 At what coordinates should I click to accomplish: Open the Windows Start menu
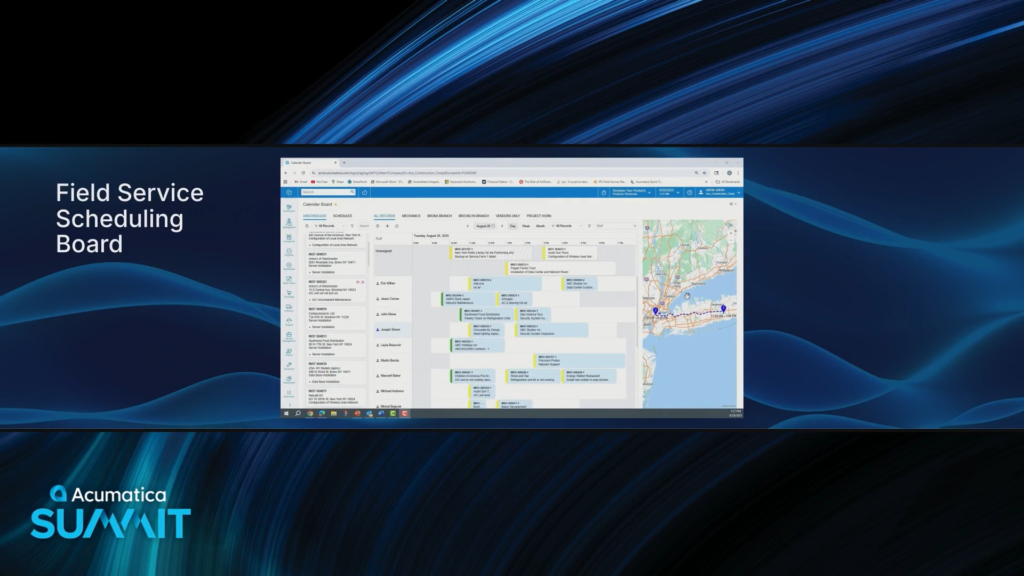(x=286, y=412)
